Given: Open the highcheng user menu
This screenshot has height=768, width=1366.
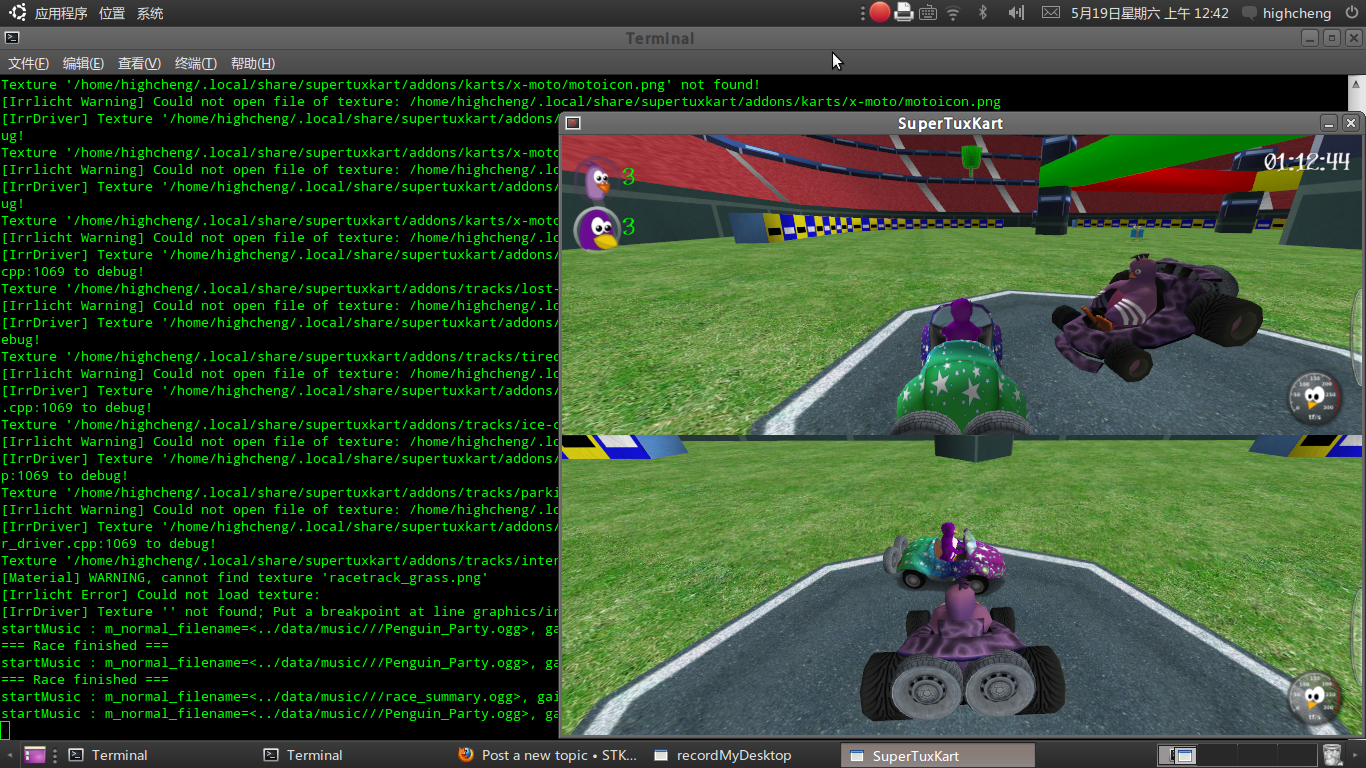Looking at the screenshot, I should click(x=1296, y=13).
